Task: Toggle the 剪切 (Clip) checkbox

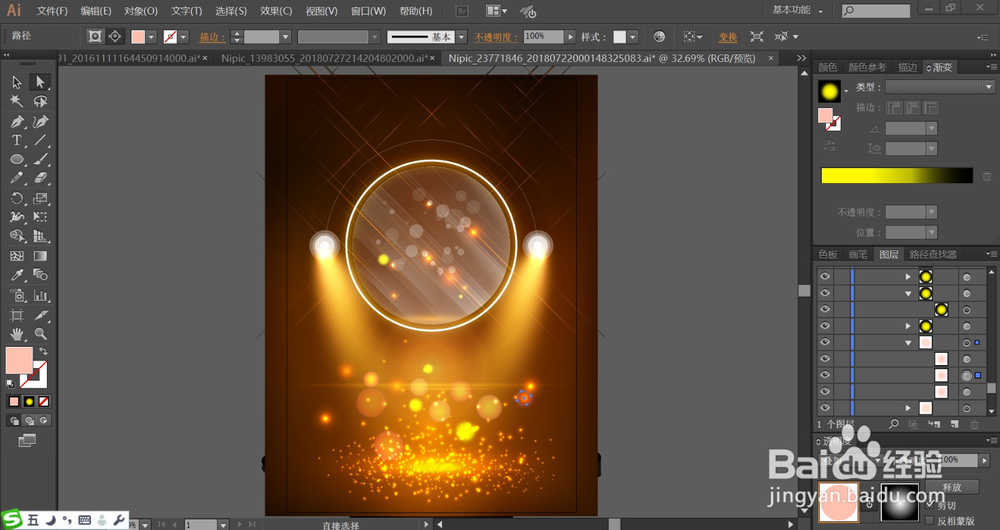Action: [x=930, y=504]
